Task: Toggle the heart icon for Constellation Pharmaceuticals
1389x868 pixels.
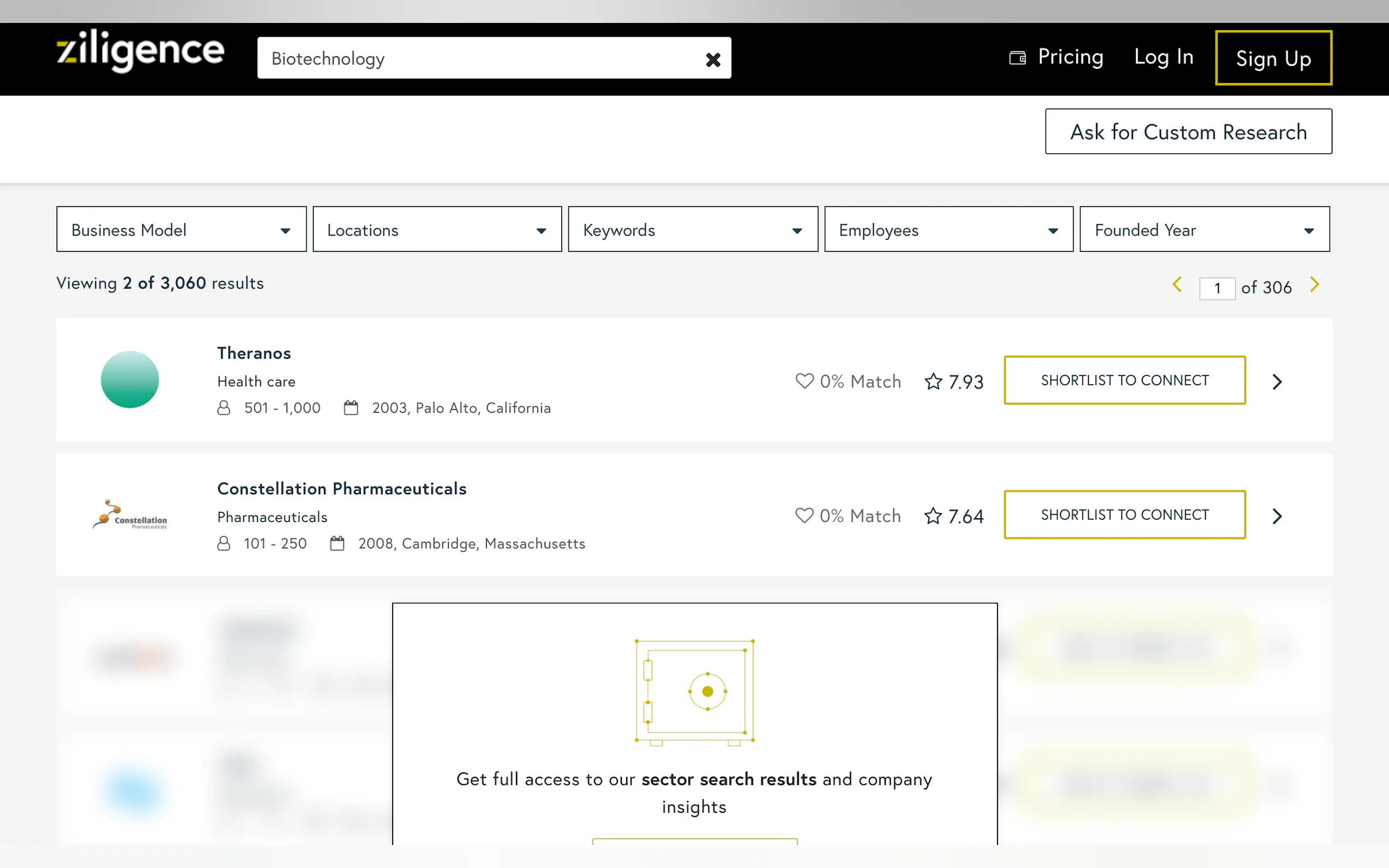Action: (804, 515)
